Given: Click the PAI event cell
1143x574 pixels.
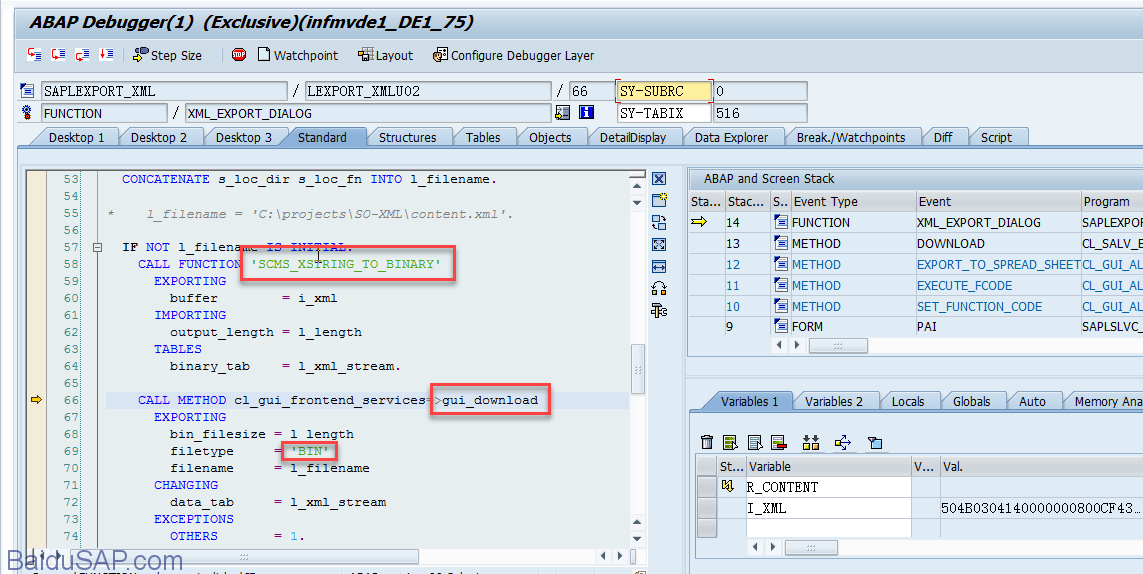Looking at the screenshot, I should pyautogui.click(x=998, y=327).
